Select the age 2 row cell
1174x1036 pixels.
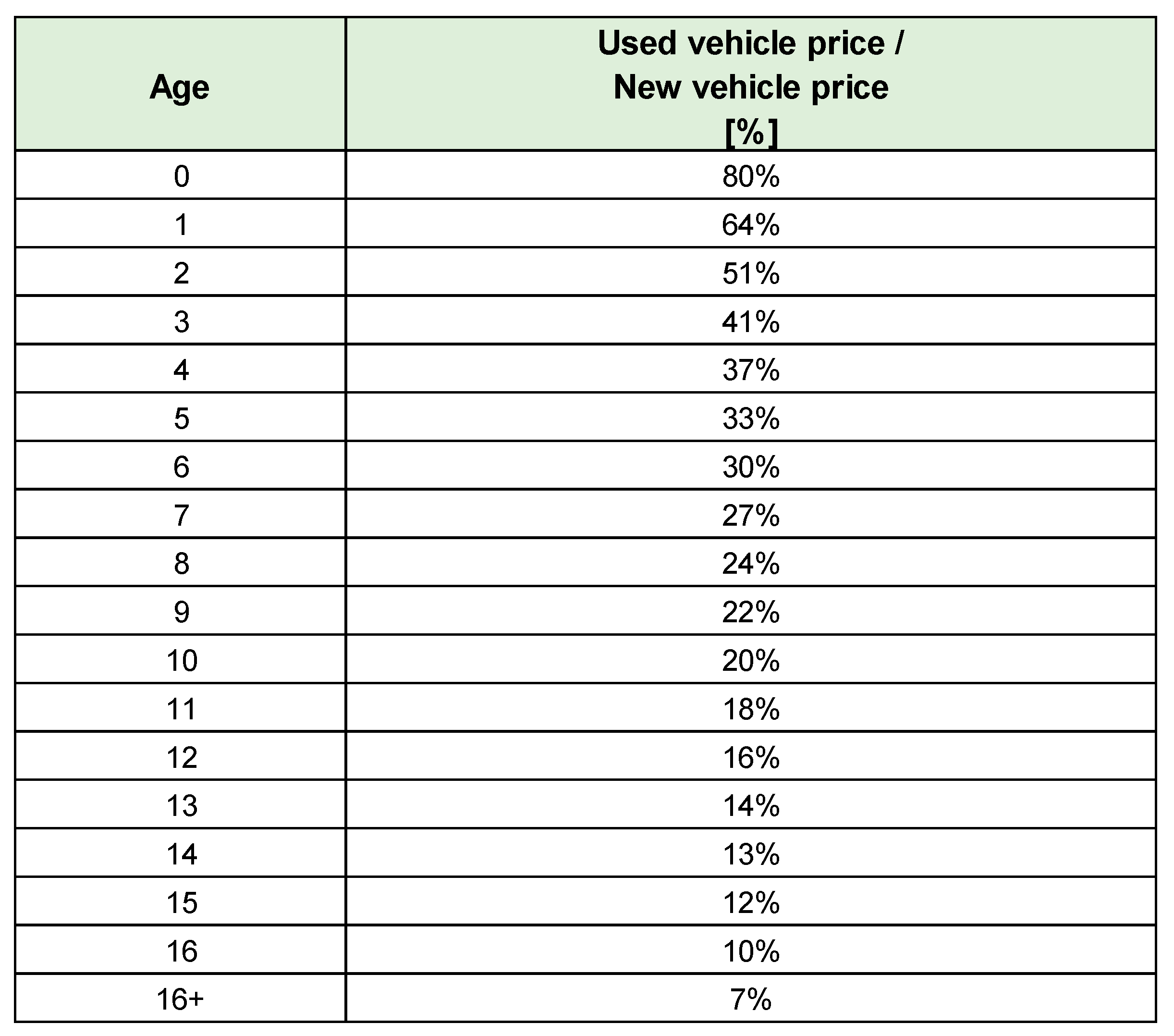pyautogui.click(x=181, y=273)
